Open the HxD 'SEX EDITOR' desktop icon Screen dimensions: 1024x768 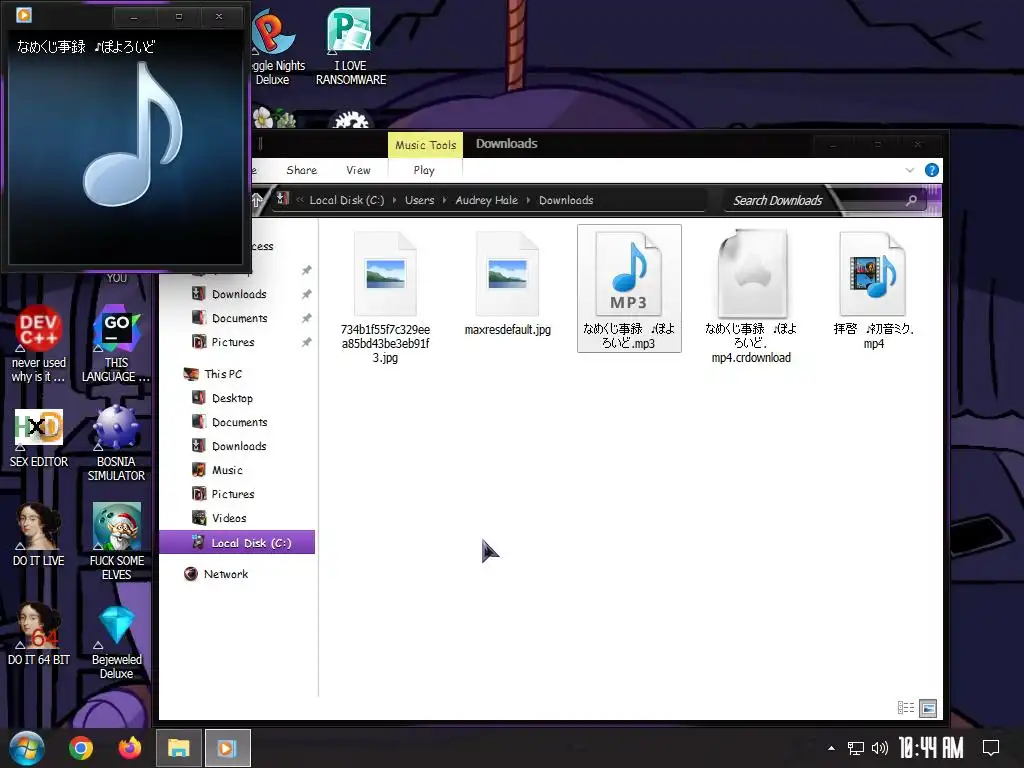(39, 438)
